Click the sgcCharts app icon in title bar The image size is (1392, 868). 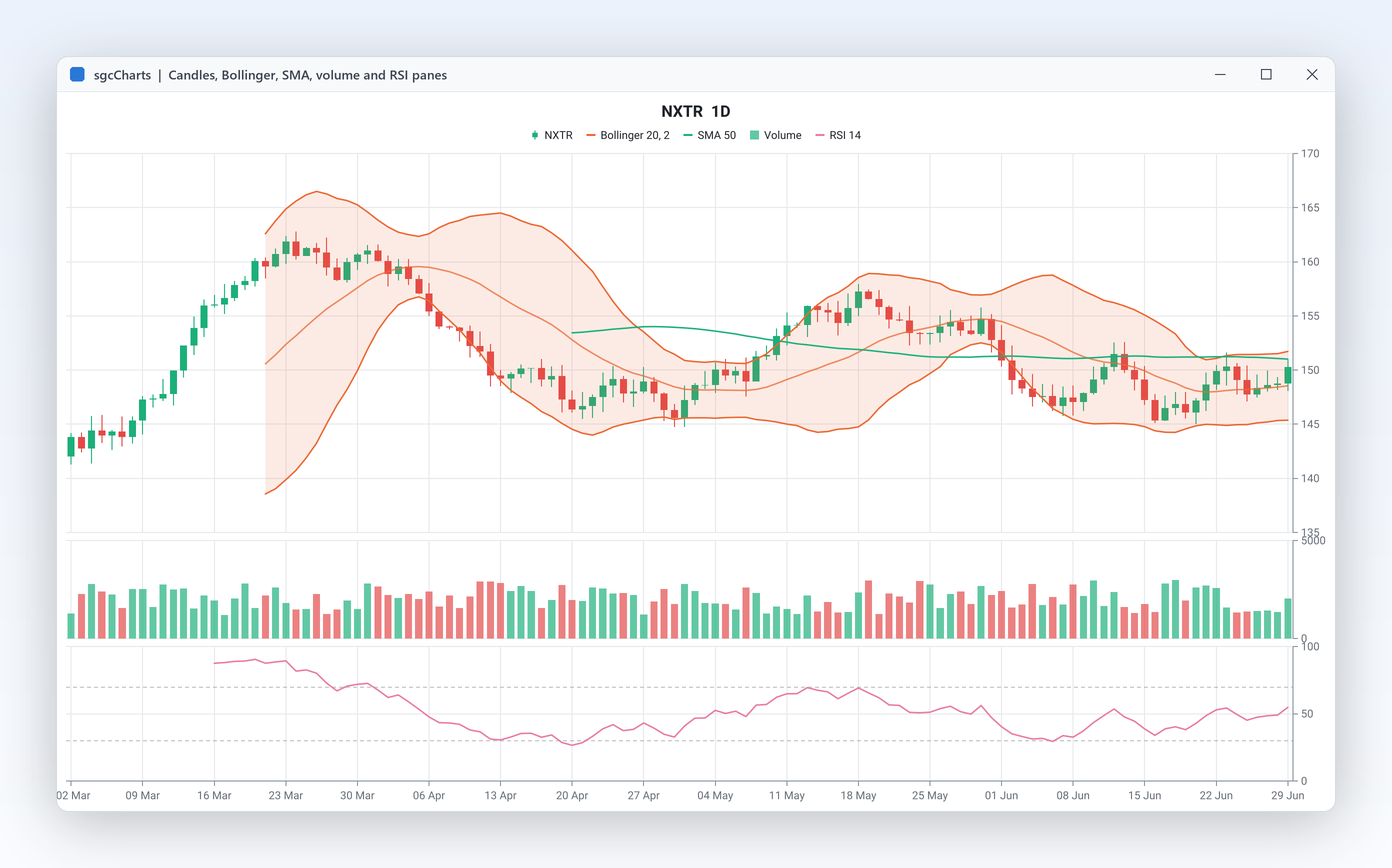click(77, 74)
